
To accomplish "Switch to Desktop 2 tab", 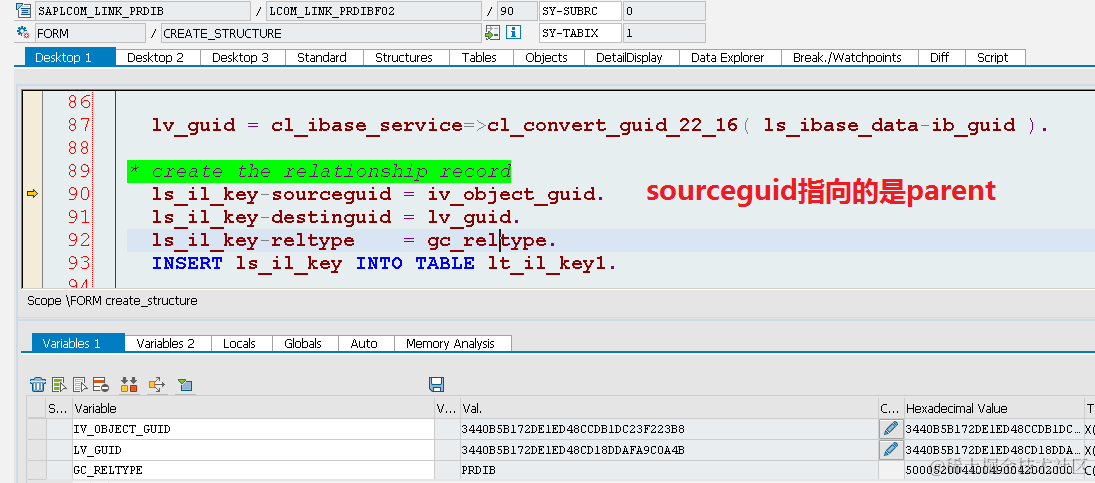I will 155,57.
